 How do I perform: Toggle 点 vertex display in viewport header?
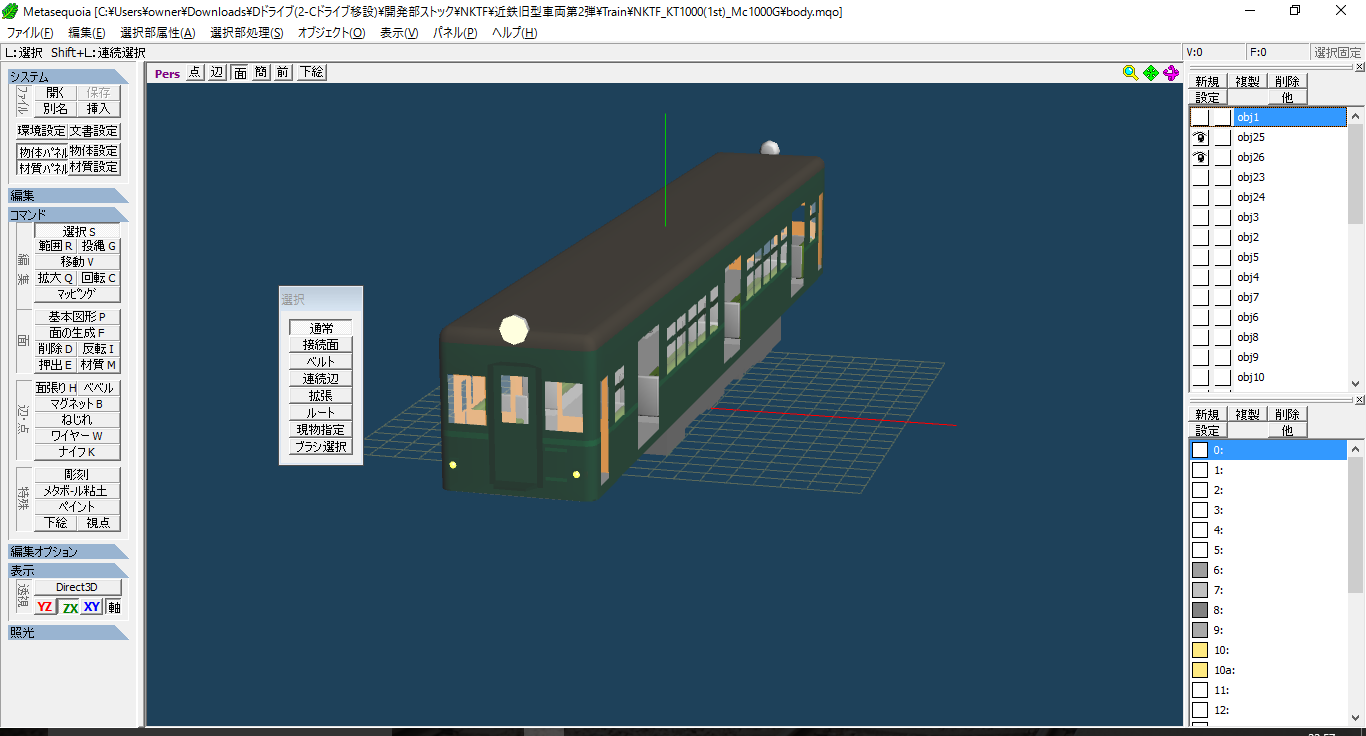(x=194, y=72)
